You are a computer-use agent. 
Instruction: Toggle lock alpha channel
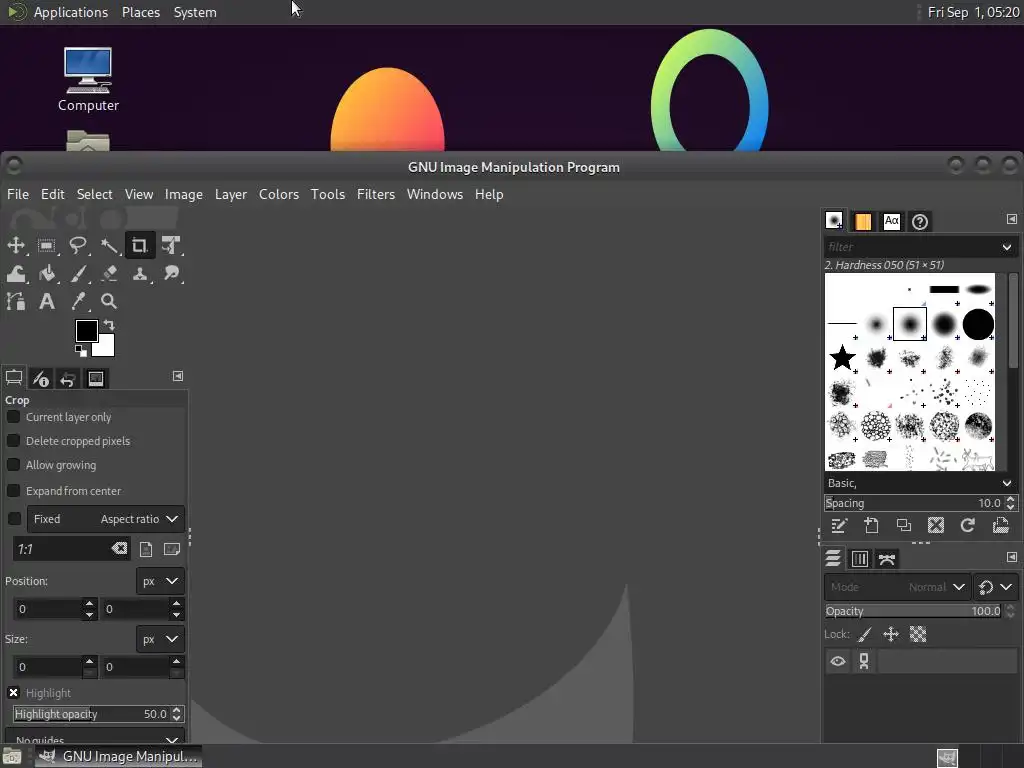[x=918, y=634]
